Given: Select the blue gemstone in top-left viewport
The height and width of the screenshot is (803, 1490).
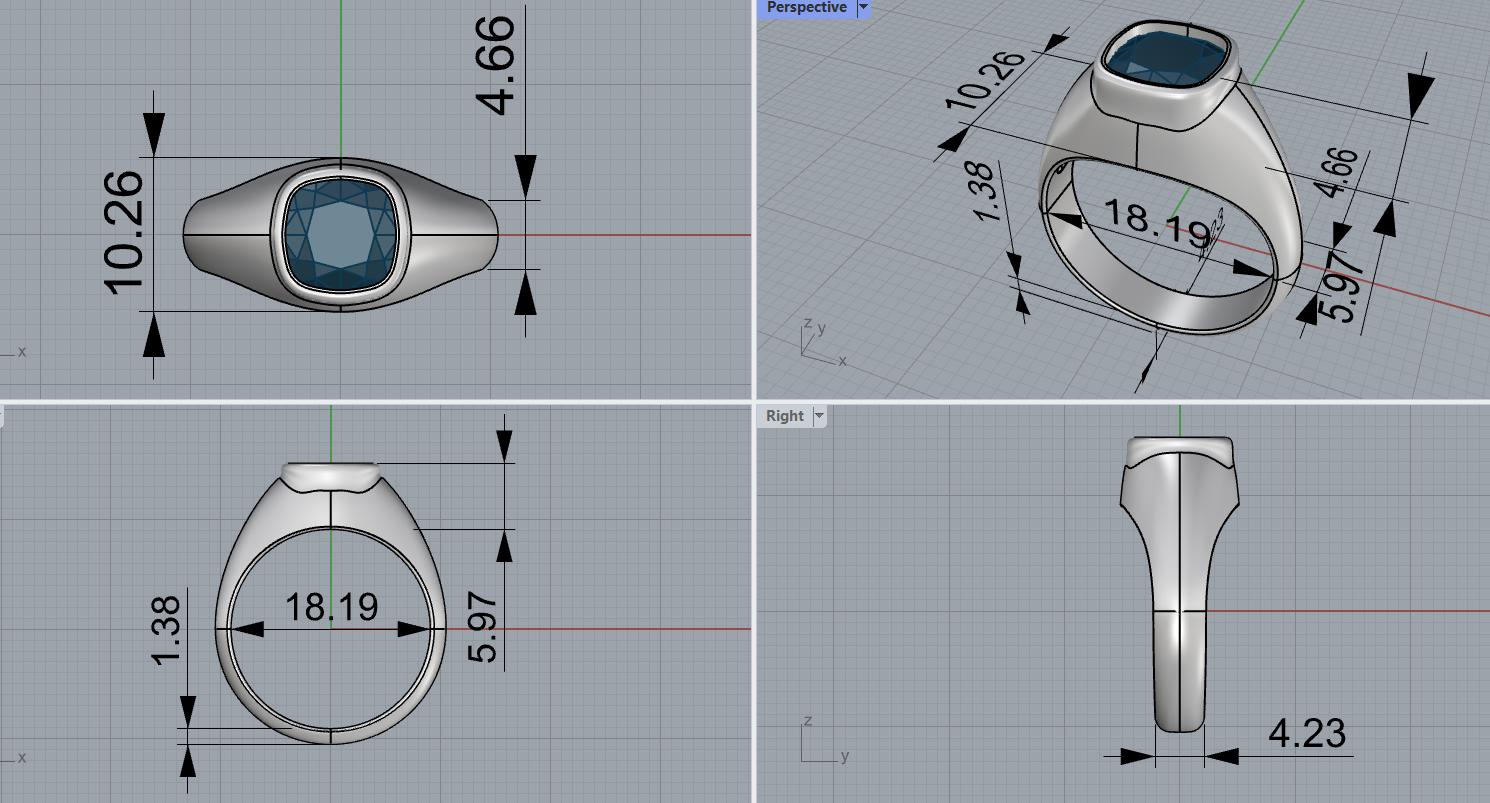Looking at the screenshot, I should [x=340, y=235].
